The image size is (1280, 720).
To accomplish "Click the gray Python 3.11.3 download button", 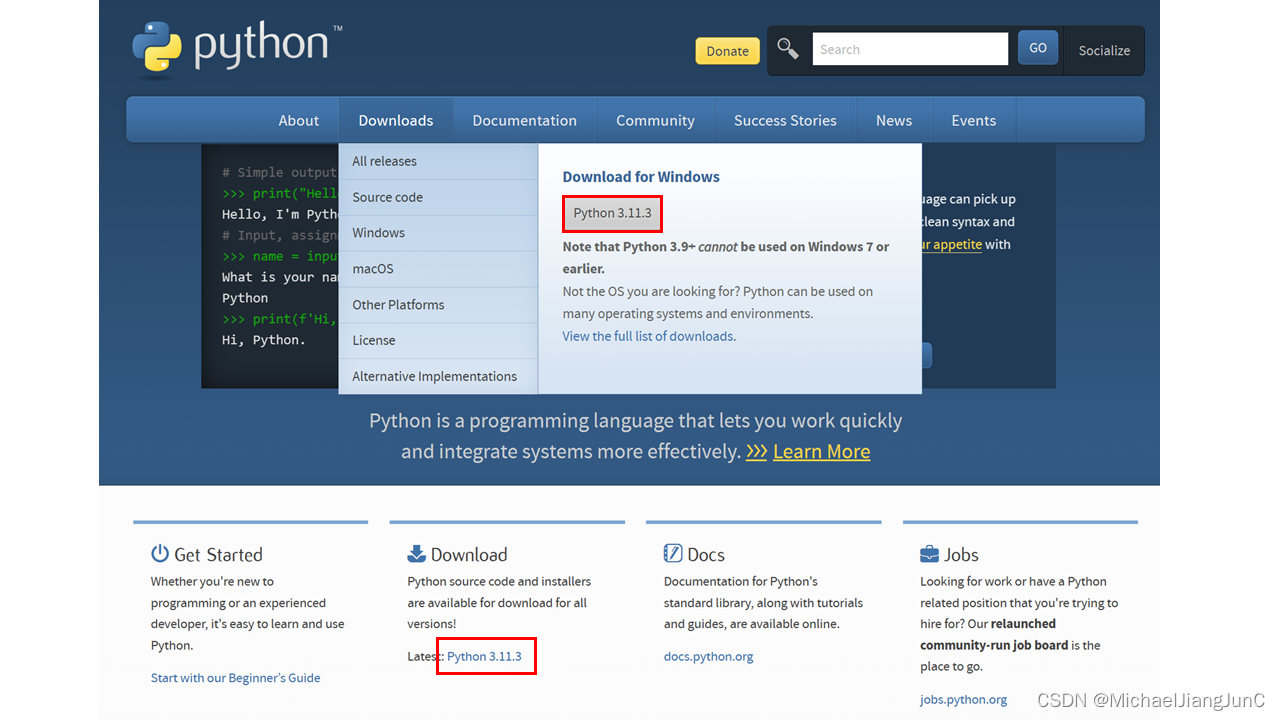I will click(612, 213).
